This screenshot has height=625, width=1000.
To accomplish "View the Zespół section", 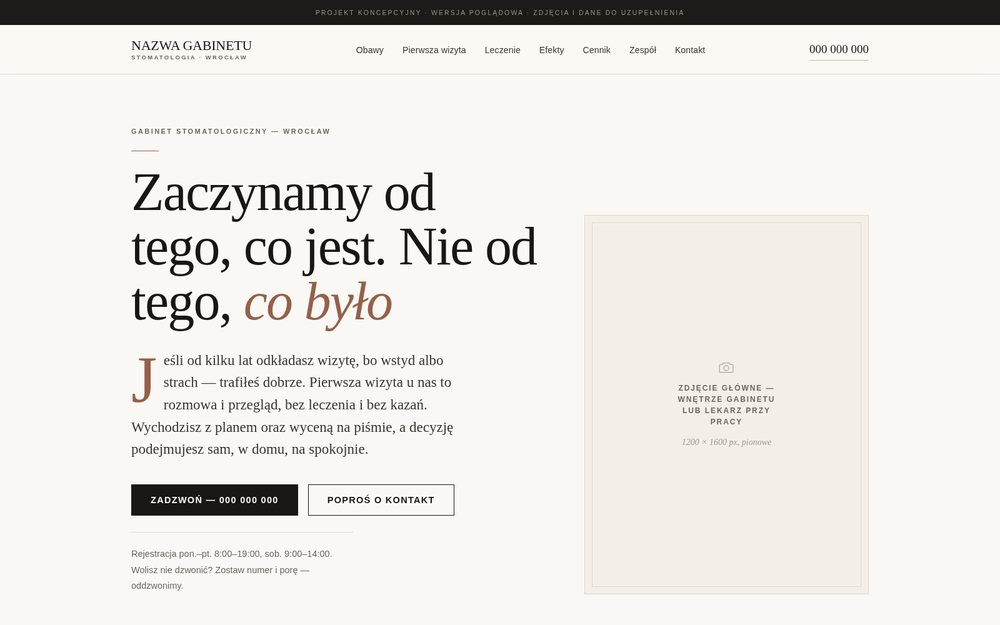I will (642, 50).
